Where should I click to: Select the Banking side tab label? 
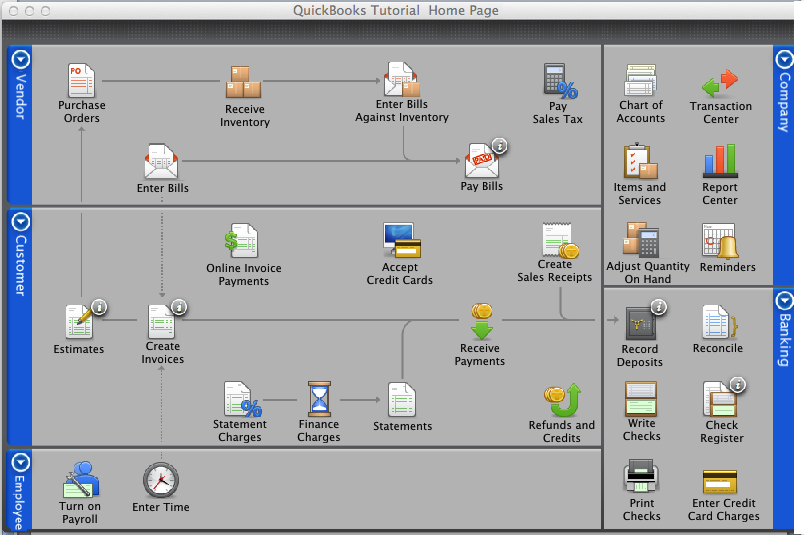click(x=785, y=340)
